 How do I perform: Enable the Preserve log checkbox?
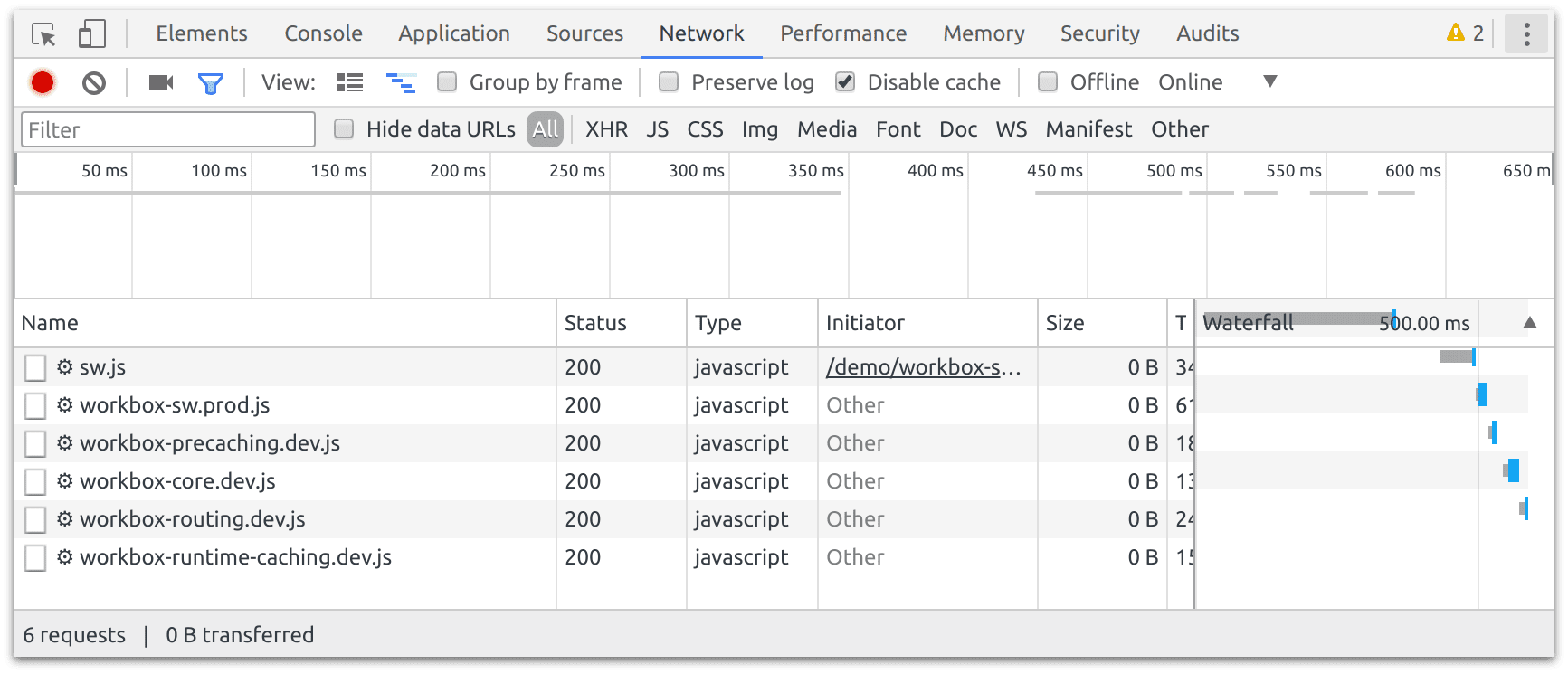pos(669,82)
